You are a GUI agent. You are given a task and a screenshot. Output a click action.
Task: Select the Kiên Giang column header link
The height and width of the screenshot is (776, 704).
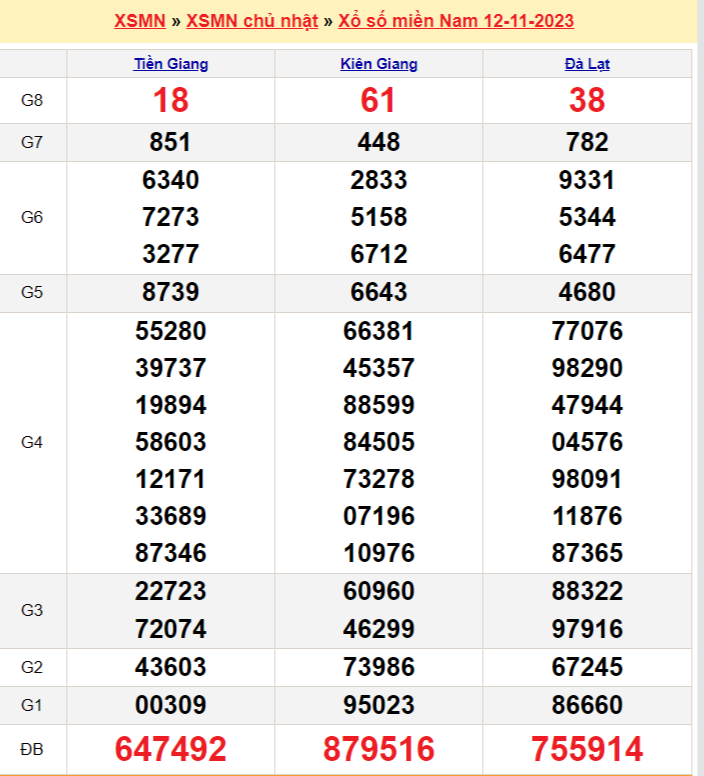379,64
